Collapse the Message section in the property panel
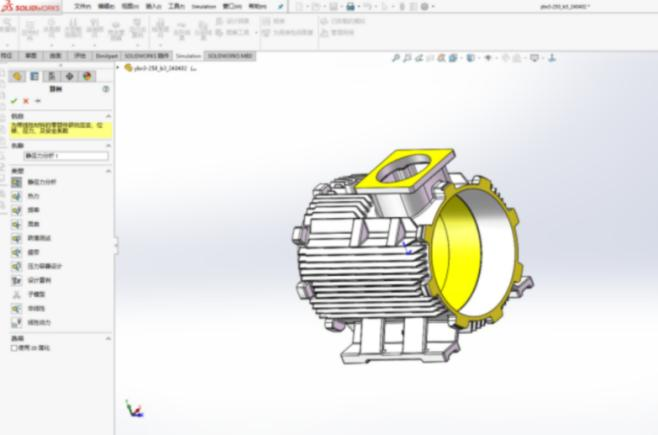Image resolution: width=658 pixels, height=435 pixels. pos(108,116)
